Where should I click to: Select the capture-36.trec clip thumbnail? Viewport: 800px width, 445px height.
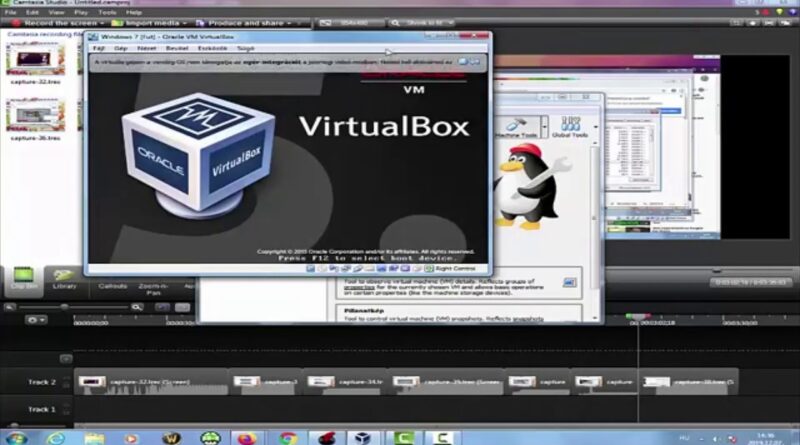(35, 115)
